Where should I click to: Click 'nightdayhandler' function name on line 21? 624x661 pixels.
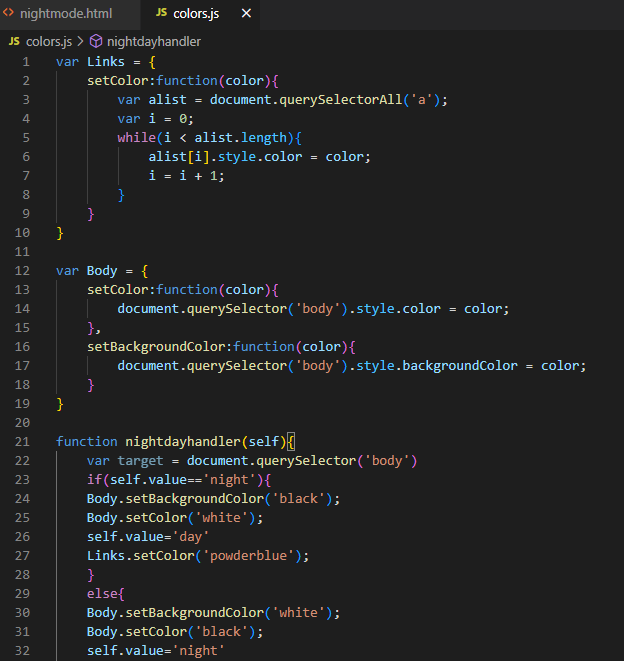point(183,442)
